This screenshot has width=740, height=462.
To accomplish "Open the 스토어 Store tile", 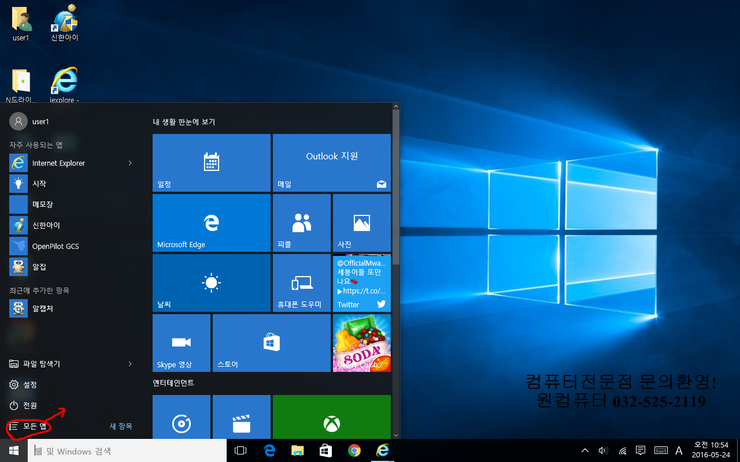I will coord(270,342).
